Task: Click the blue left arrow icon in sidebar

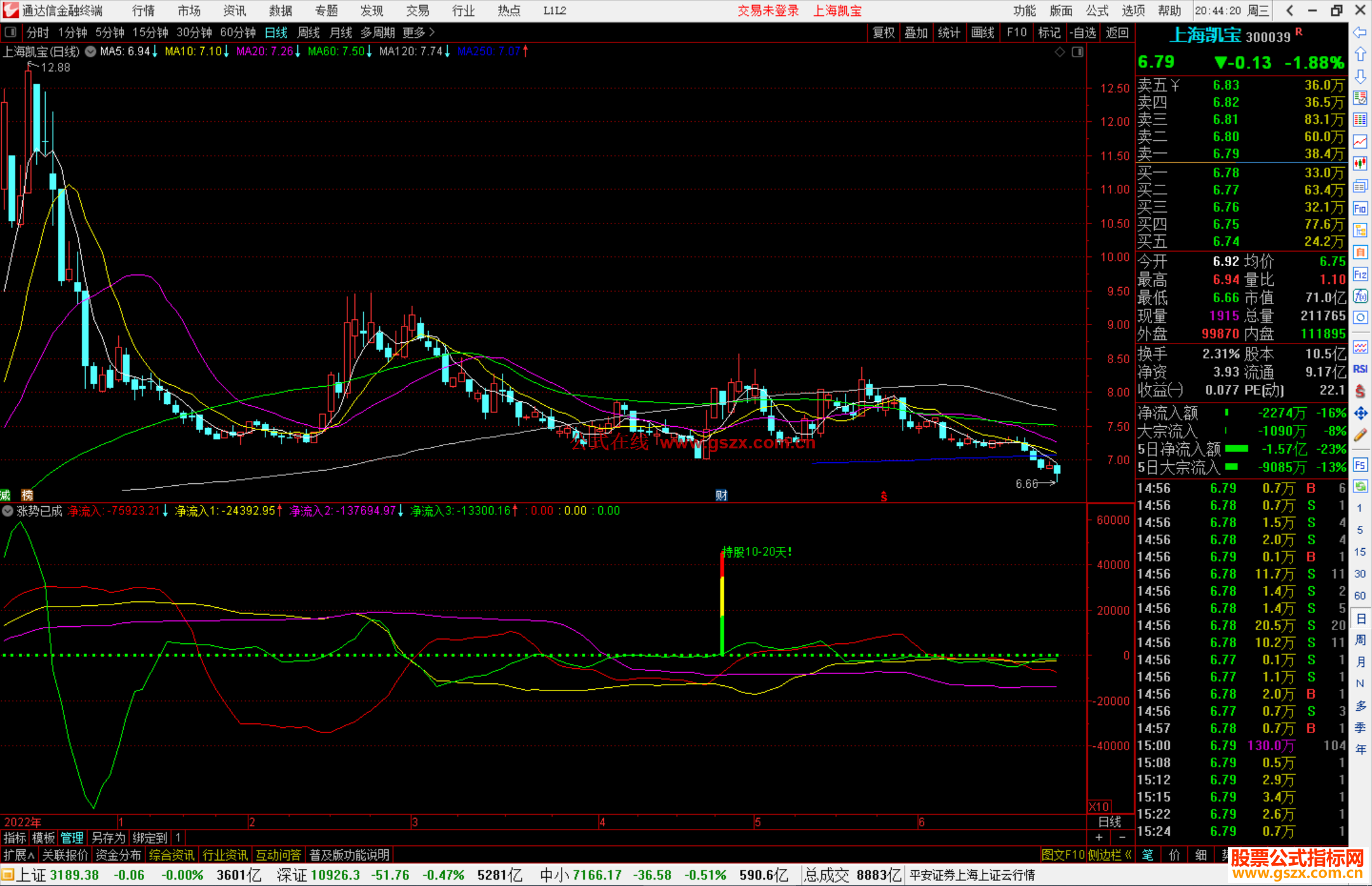Action: 1360,32
